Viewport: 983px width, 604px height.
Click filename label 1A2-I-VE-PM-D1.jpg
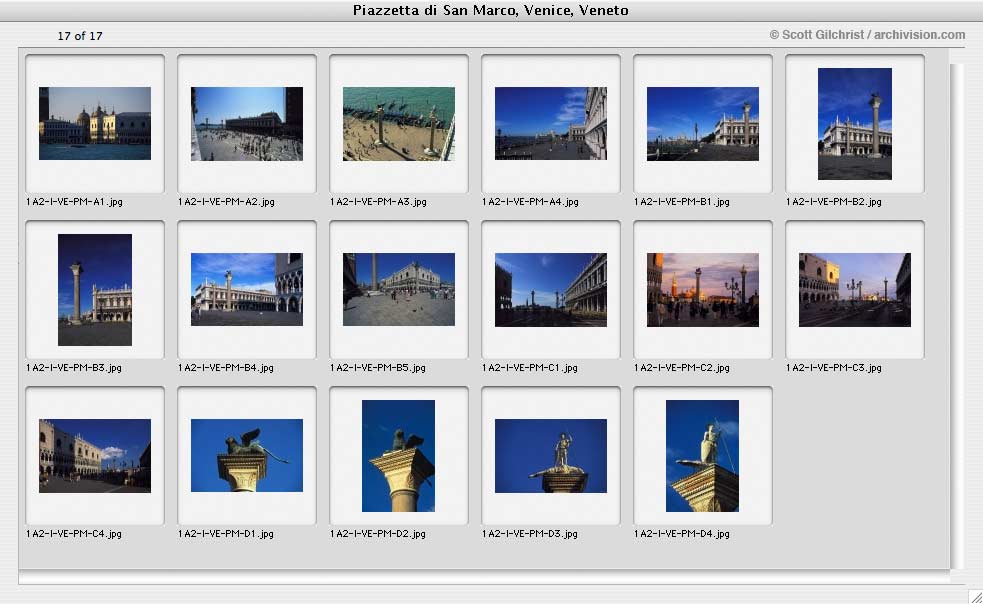(226, 534)
